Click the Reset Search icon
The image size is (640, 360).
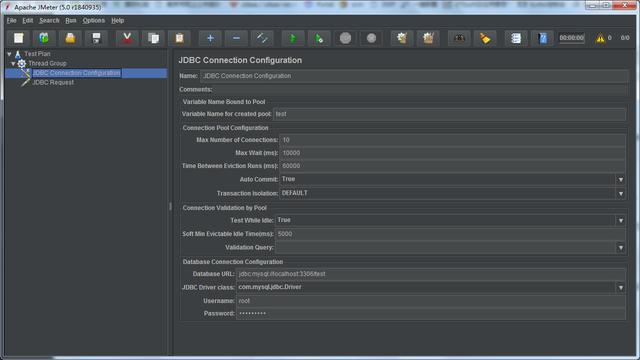tap(485, 38)
